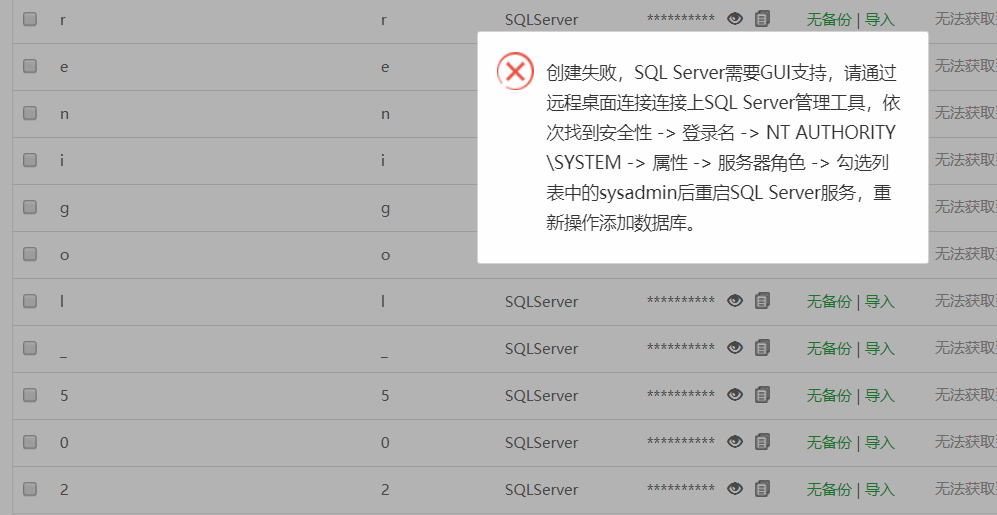This screenshot has width=997, height=515.
Task: Click 无备份 for database row 5
Action: point(829,395)
